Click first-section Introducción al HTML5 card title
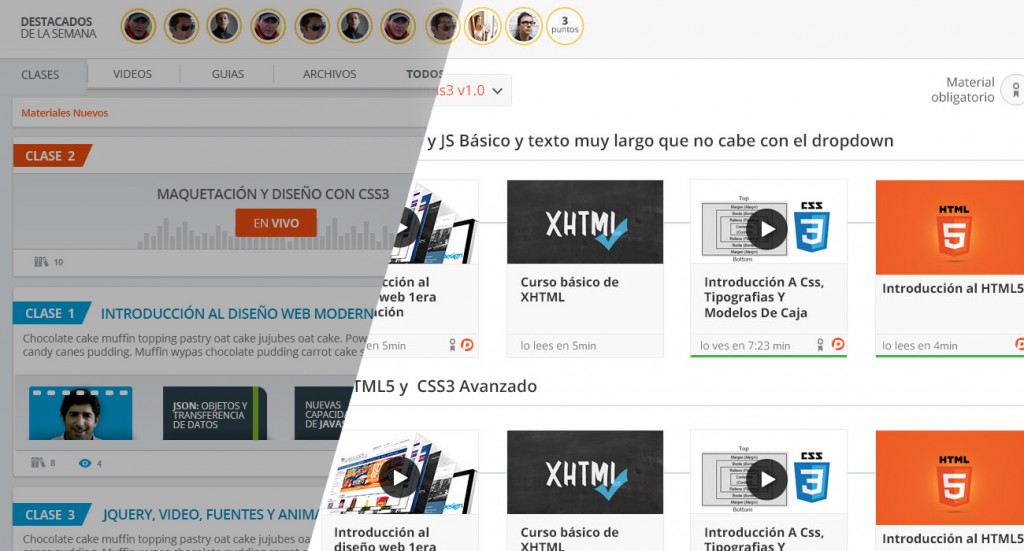This screenshot has width=1024, height=551. [x=952, y=289]
